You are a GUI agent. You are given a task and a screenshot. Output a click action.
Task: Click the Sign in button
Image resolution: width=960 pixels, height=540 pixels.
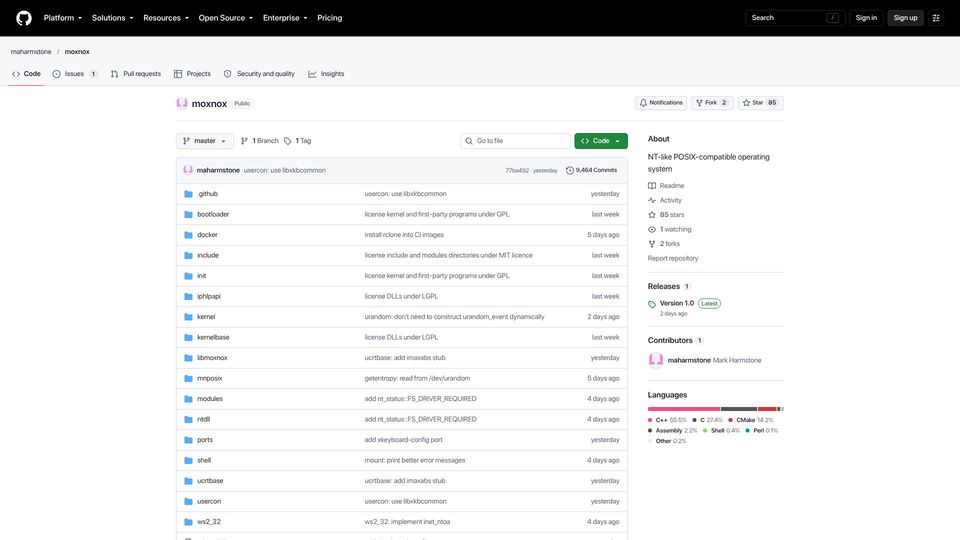[866, 18]
